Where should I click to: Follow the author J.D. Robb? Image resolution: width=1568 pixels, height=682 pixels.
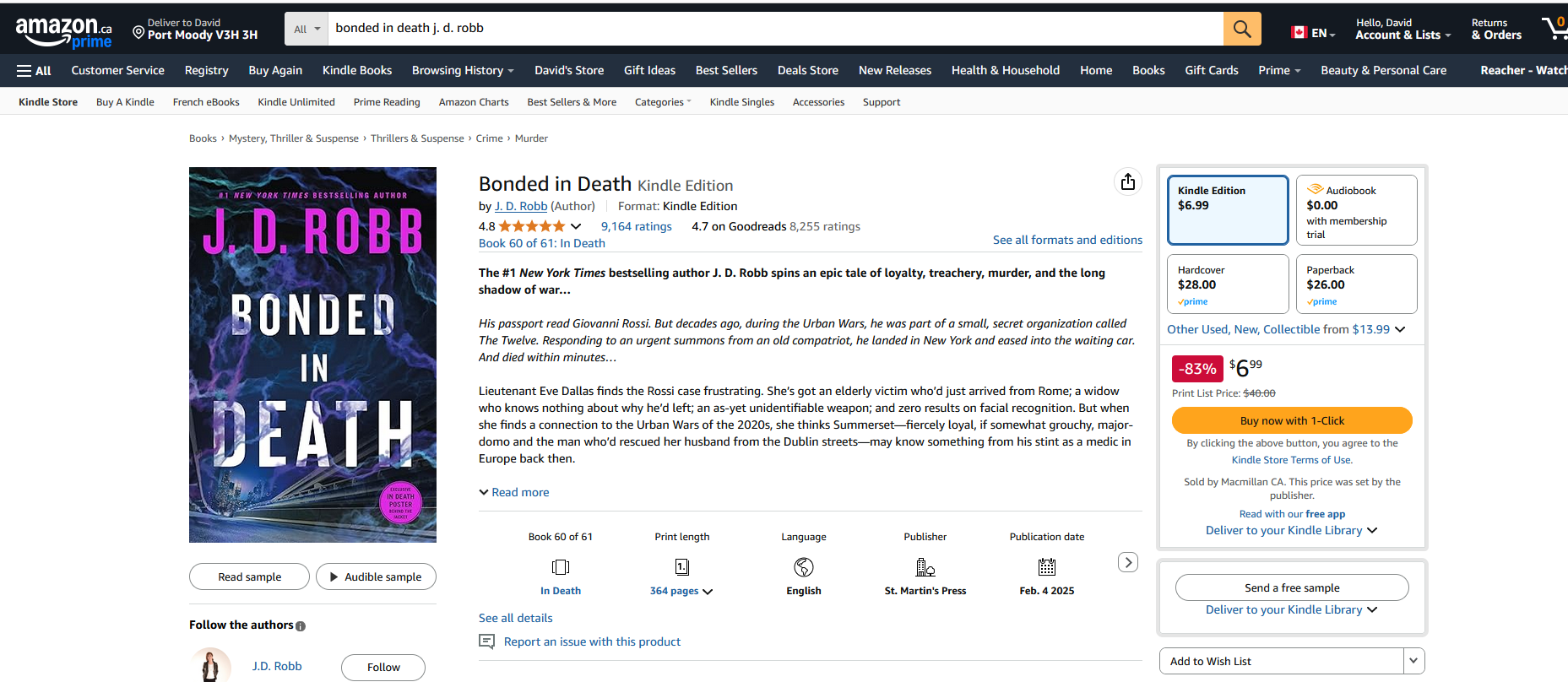383,667
